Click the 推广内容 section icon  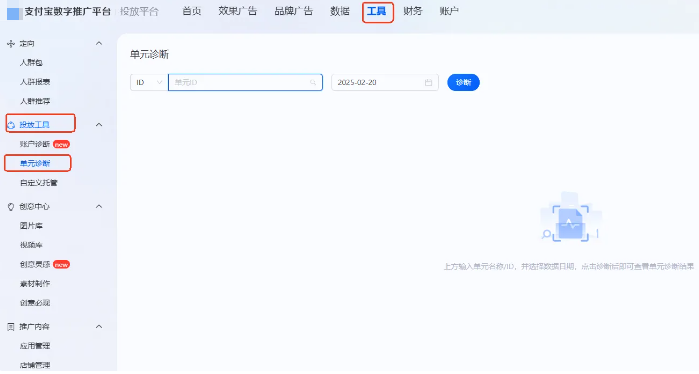pyautogui.click(x=11, y=327)
